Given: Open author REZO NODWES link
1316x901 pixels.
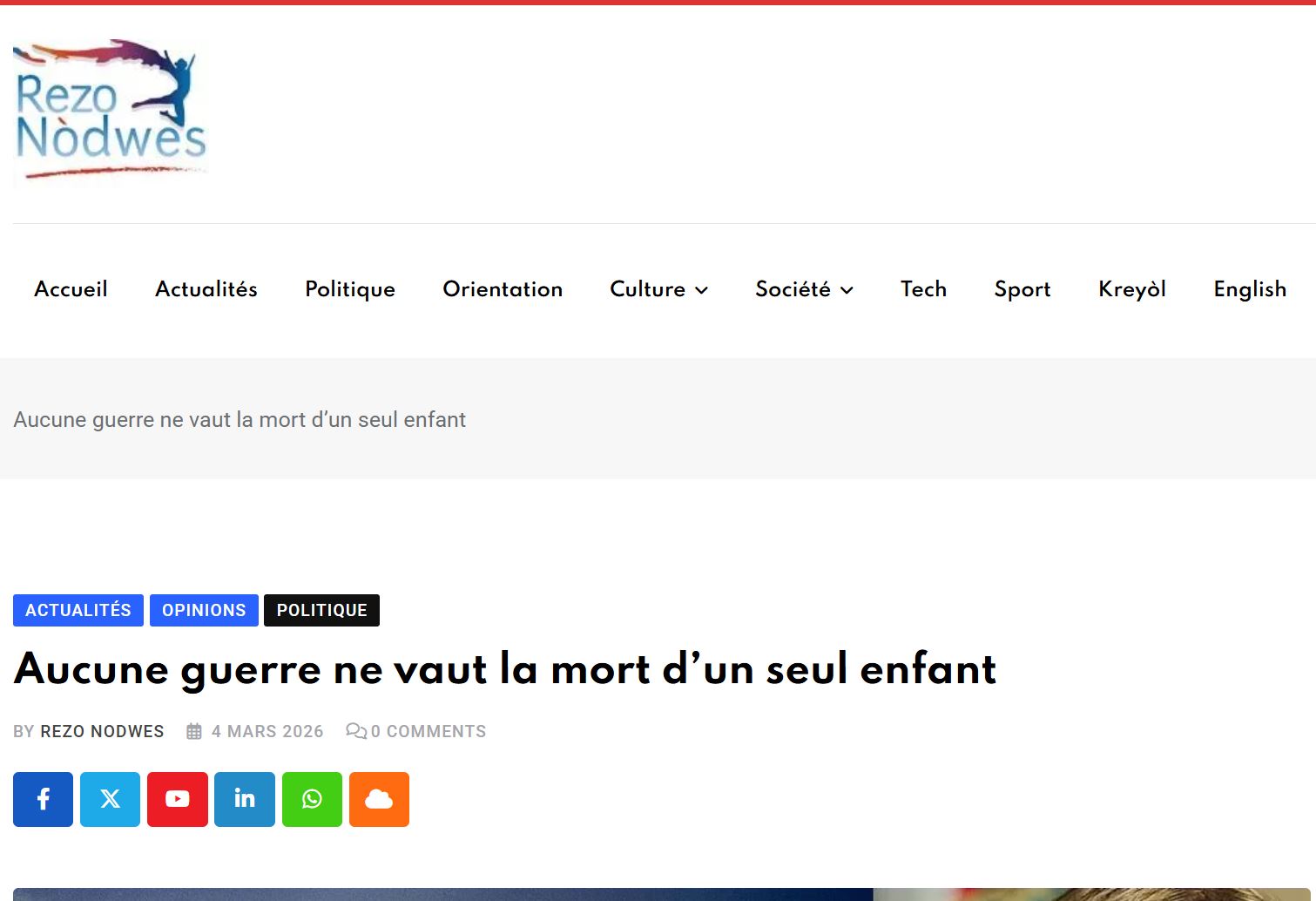Looking at the screenshot, I should click(102, 732).
